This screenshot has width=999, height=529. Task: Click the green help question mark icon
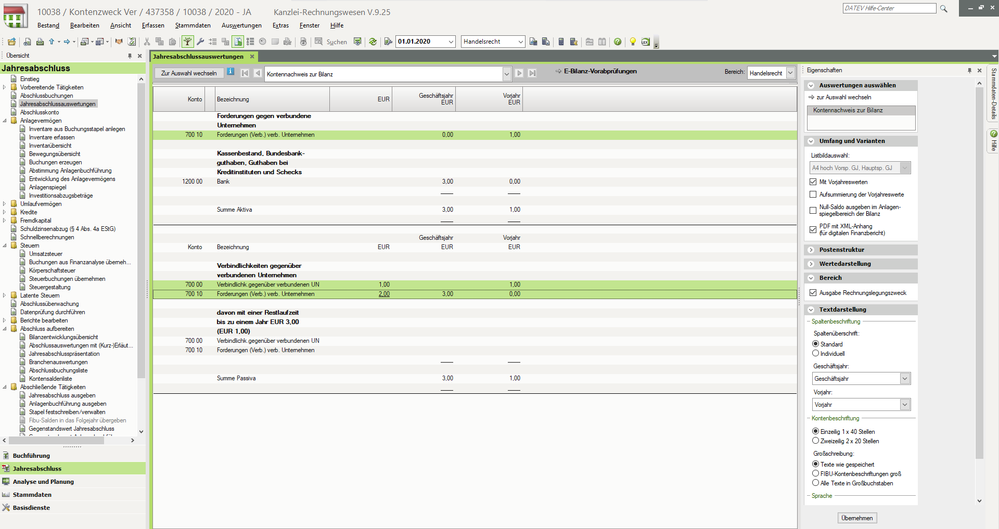[x=617, y=41]
